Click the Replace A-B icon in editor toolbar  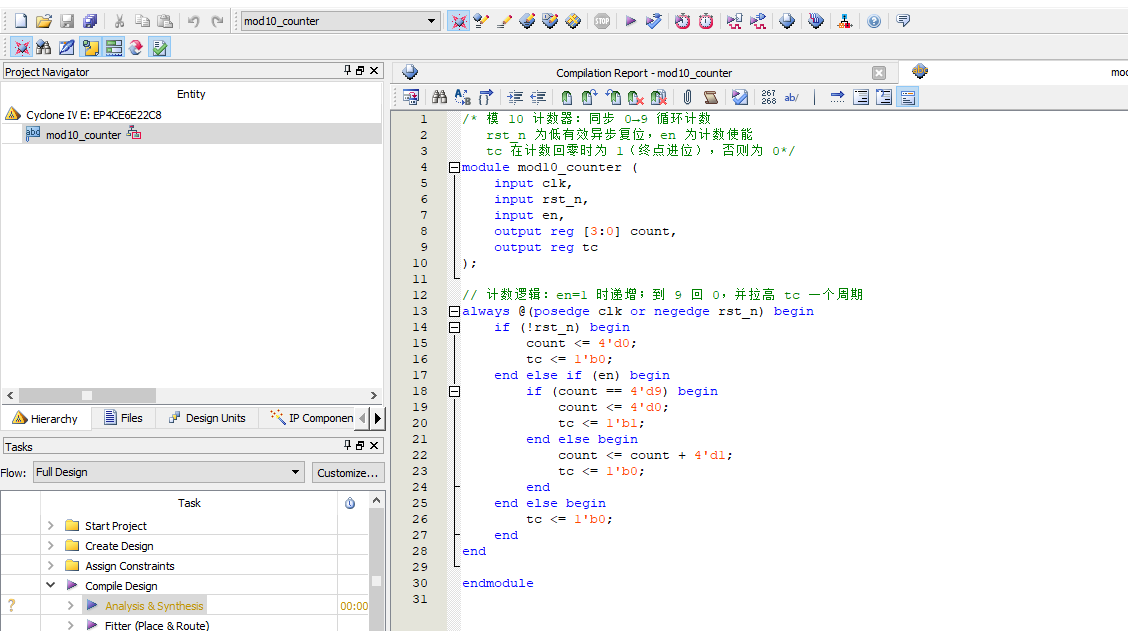coord(463,97)
